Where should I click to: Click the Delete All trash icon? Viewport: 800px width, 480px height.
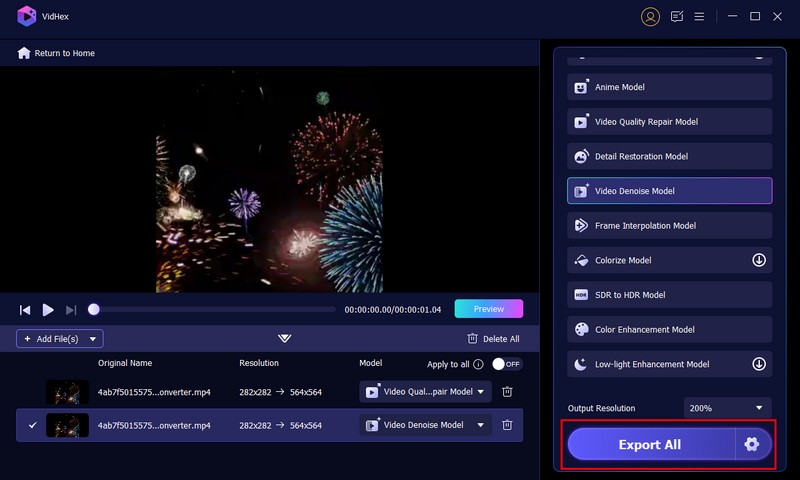click(473, 339)
